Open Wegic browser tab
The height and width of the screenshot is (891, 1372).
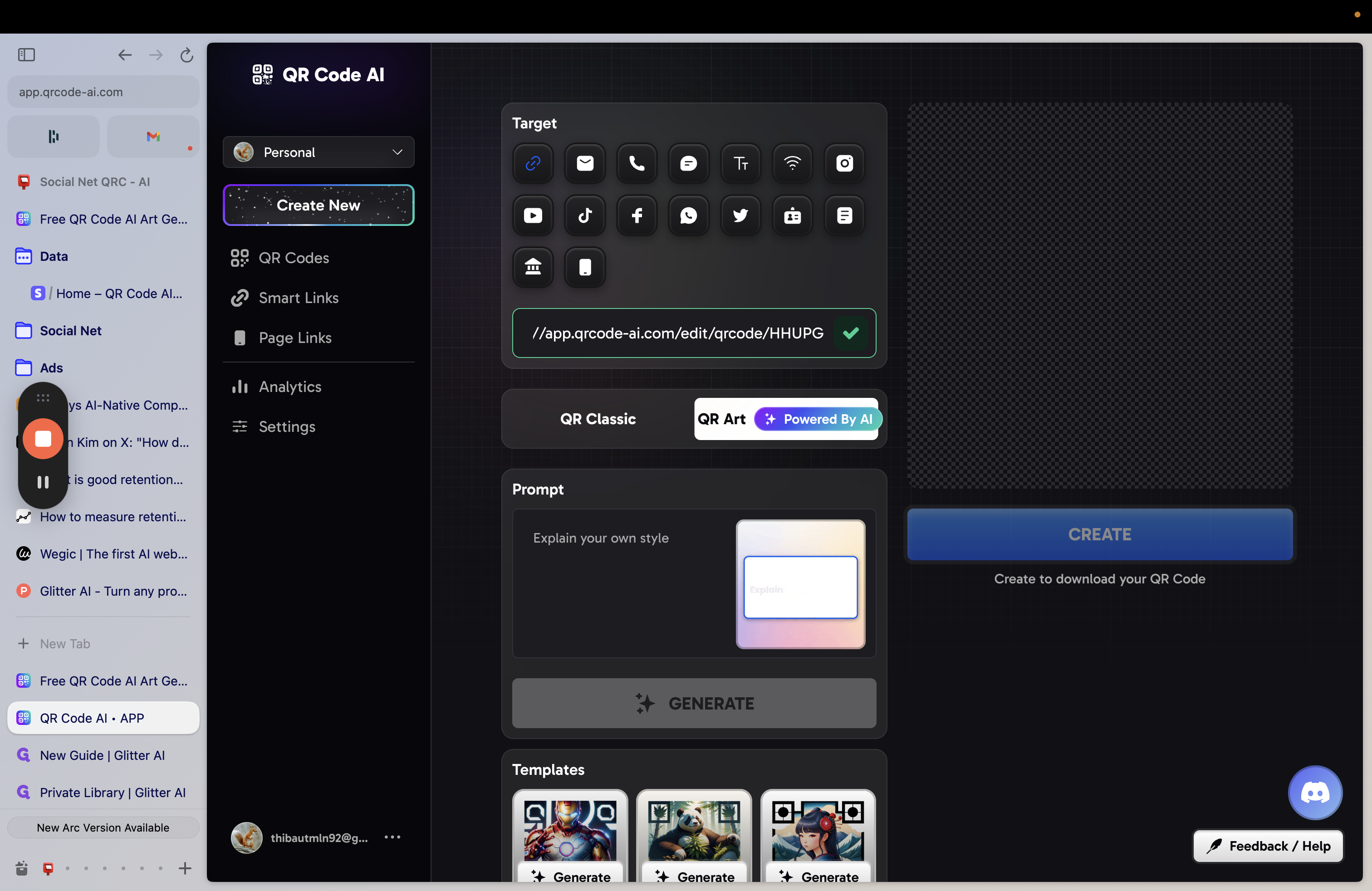[104, 554]
